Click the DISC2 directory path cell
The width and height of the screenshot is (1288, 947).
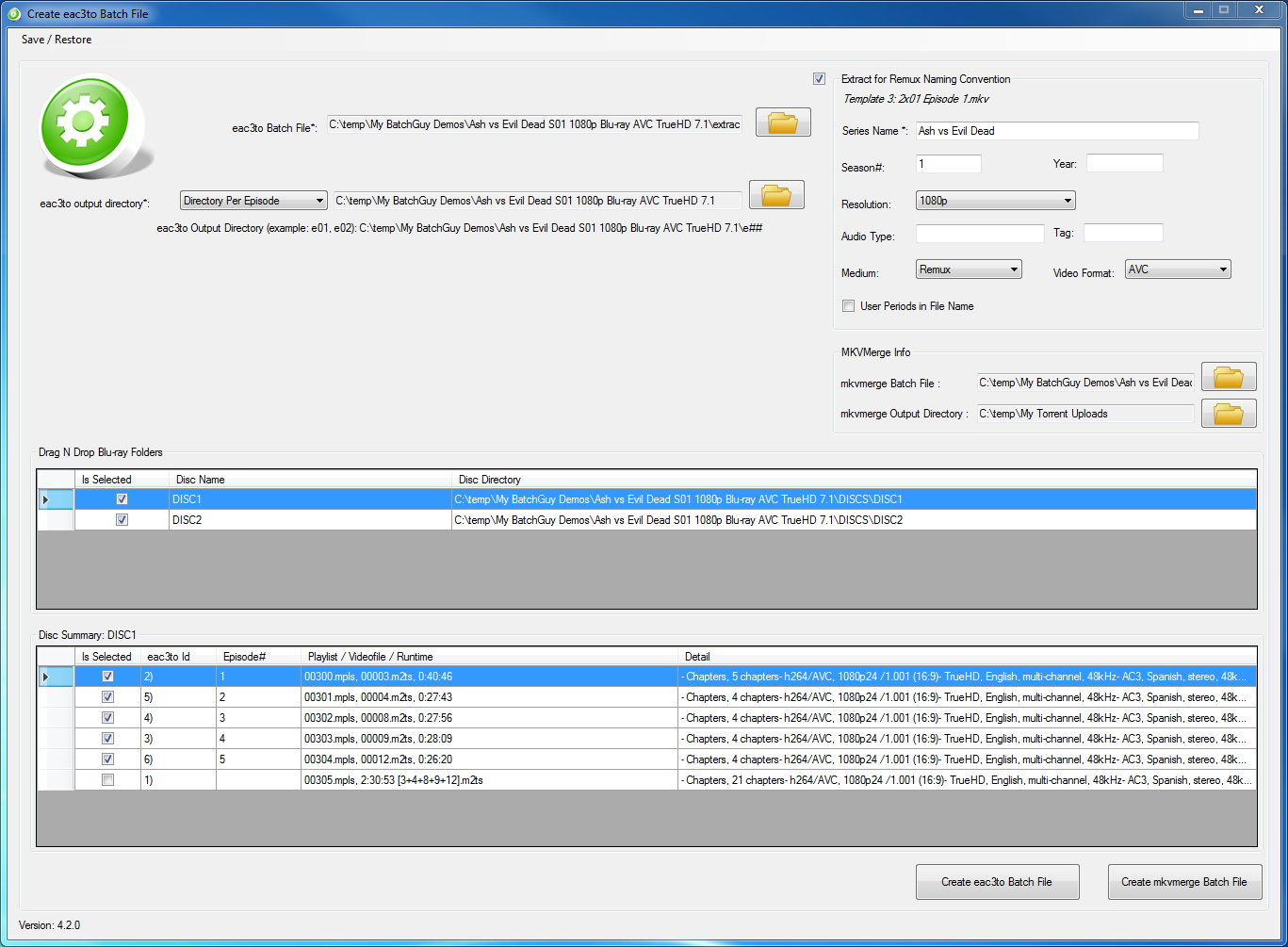854,520
